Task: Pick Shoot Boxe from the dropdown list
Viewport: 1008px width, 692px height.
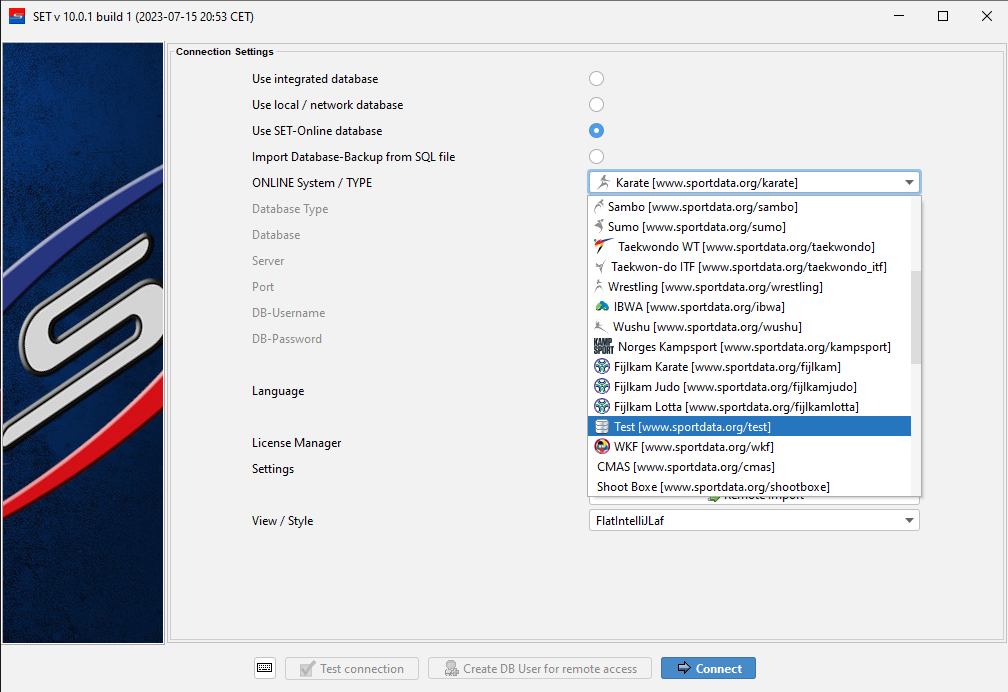Action: coord(750,486)
